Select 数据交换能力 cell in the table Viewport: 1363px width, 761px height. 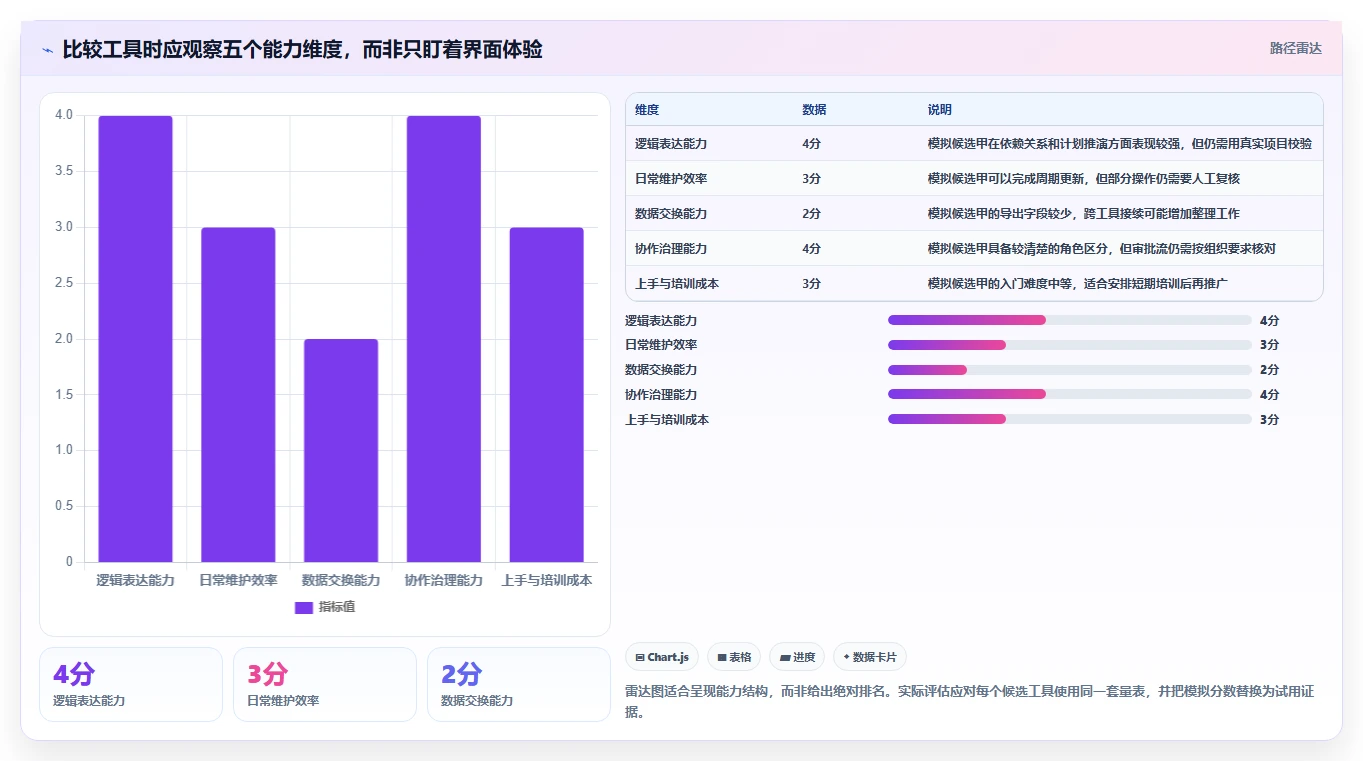click(671, 214)
